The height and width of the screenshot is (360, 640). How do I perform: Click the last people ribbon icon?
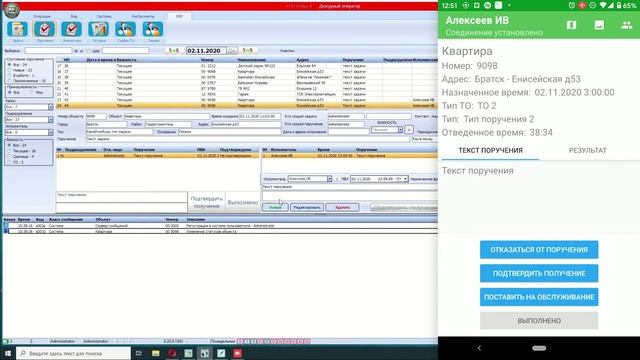[153, 29]
